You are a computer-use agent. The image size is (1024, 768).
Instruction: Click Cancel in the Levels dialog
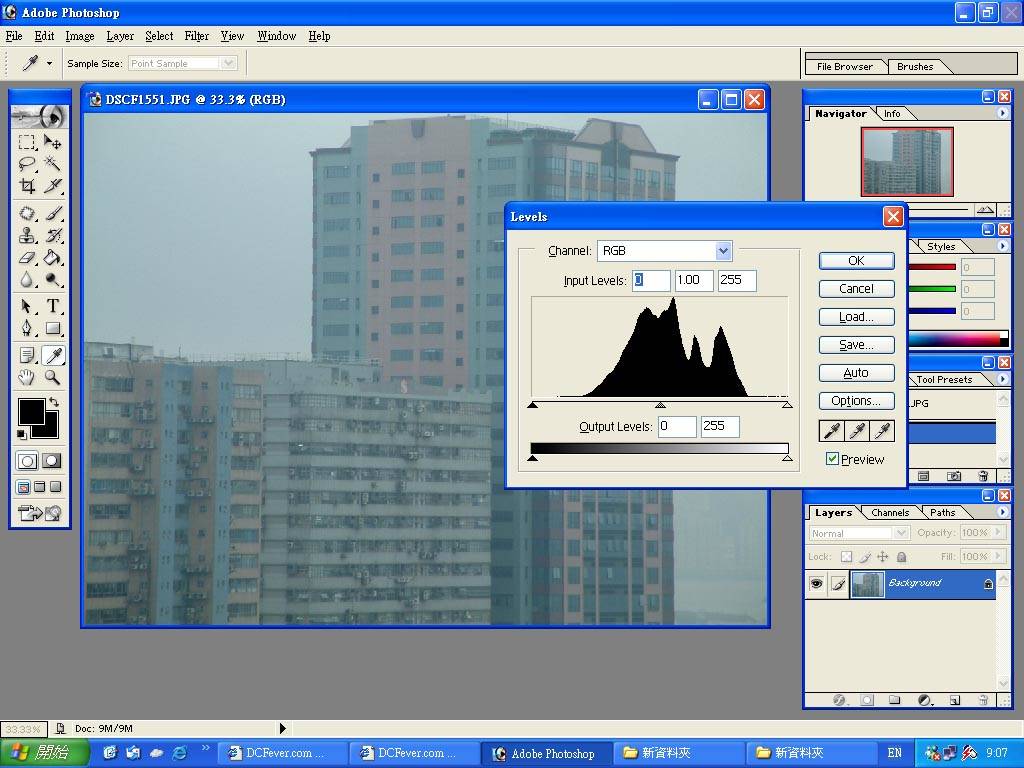(x=856, y=289)
